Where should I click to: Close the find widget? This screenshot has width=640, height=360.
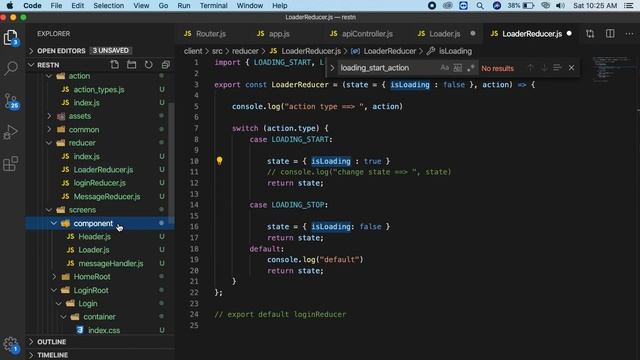click(x=571, y=68)
